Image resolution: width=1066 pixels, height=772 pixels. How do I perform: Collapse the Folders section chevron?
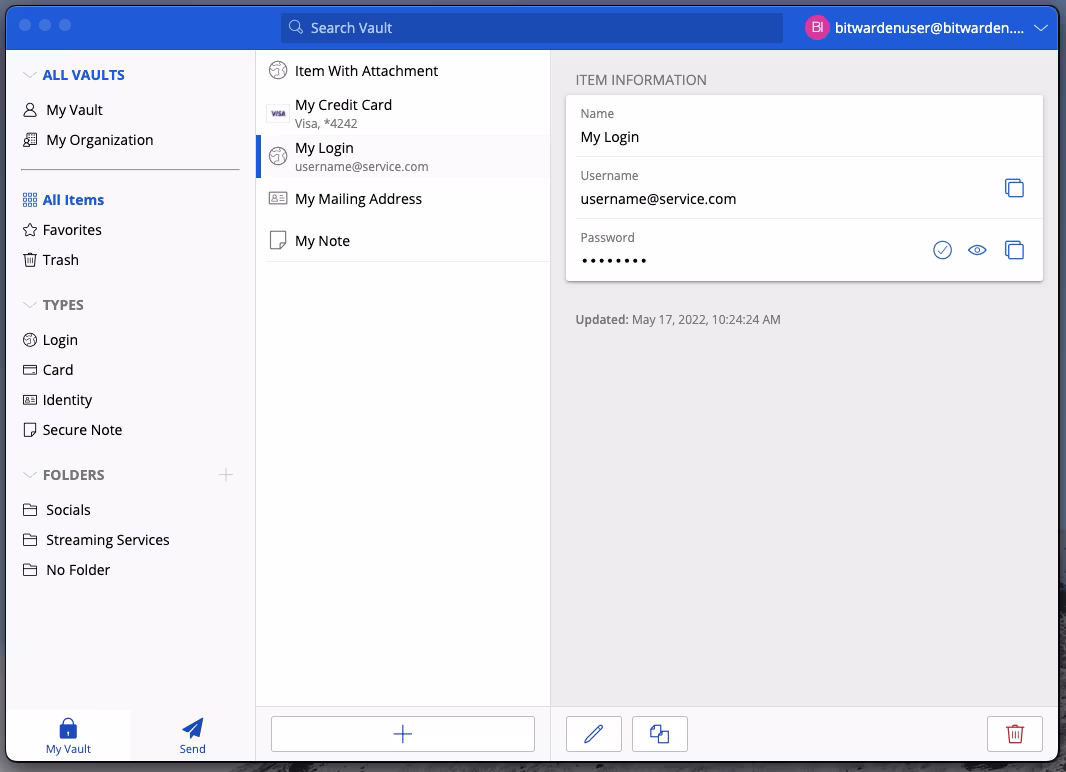[29, 475]
